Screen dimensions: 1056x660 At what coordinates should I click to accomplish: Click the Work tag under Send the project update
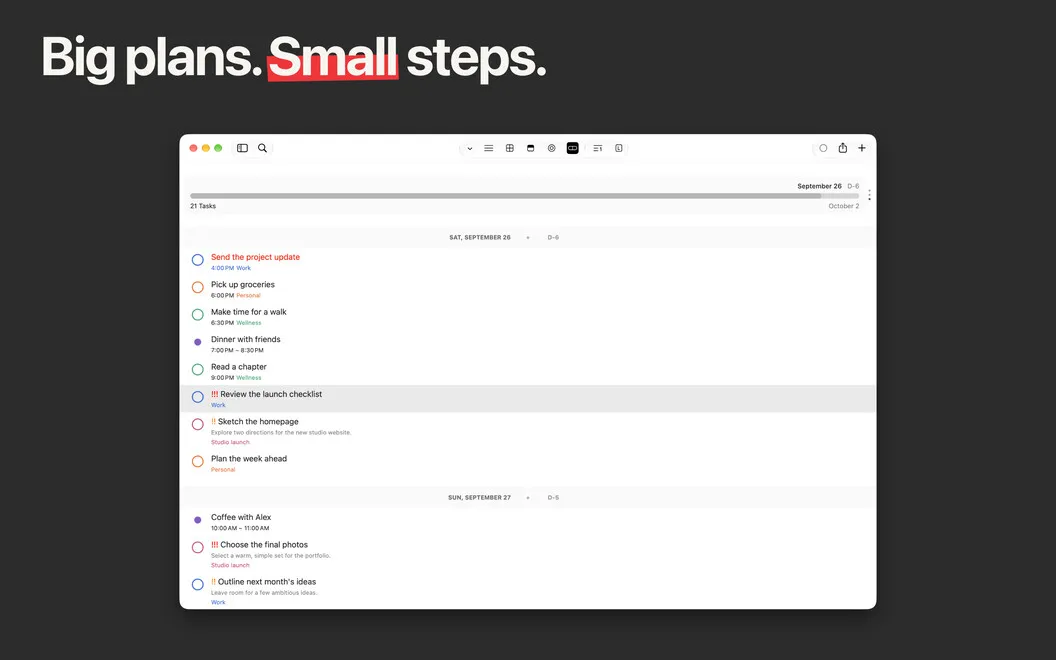tap(243, 268)
